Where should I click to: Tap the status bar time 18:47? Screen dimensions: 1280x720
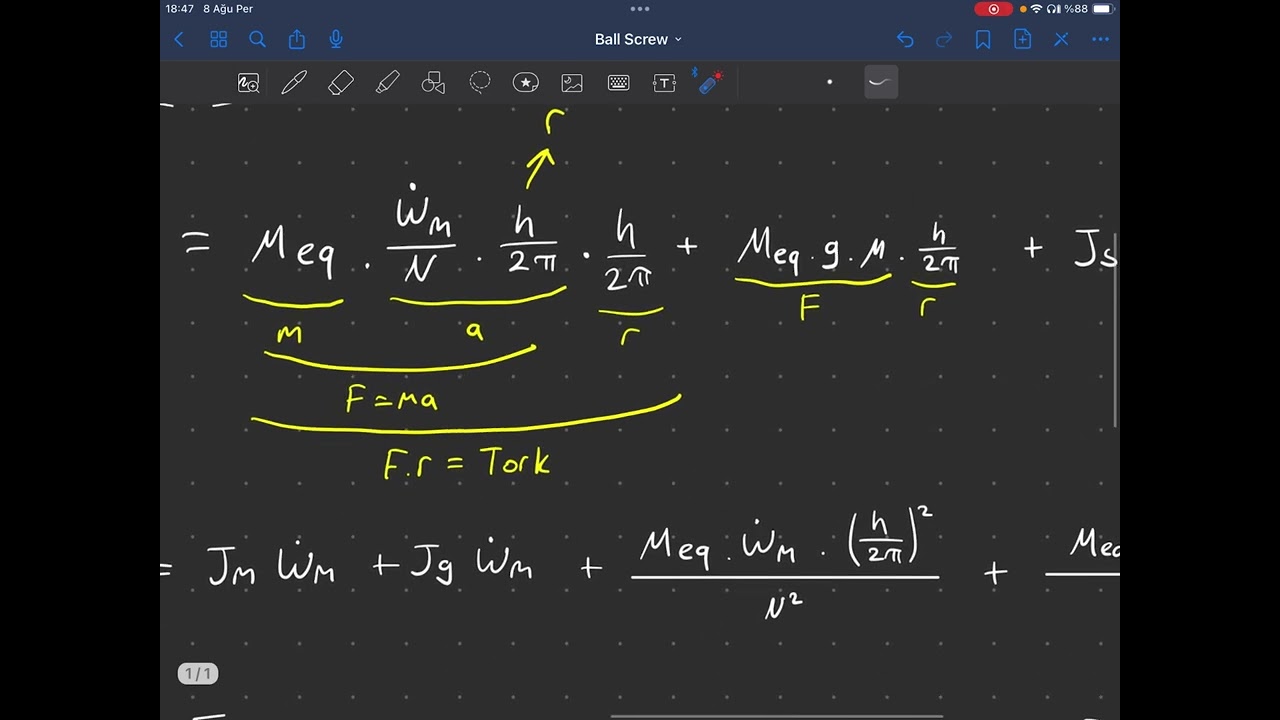[180, 9]
